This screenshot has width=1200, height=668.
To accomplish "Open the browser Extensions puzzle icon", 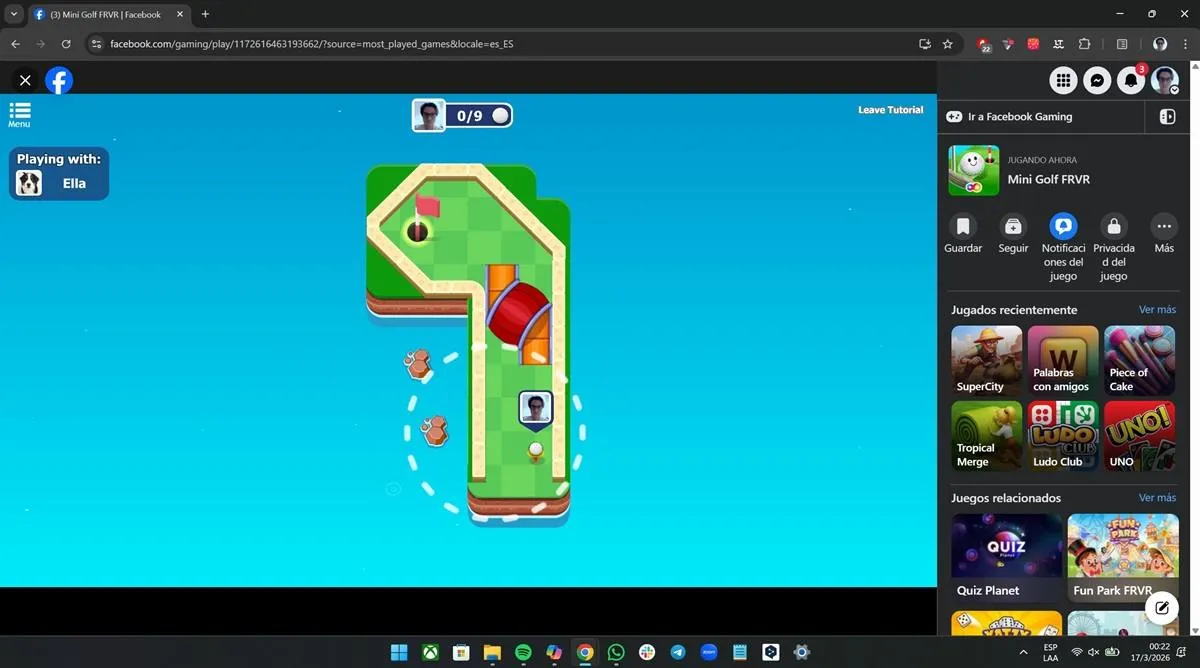I will (1084, 44).
